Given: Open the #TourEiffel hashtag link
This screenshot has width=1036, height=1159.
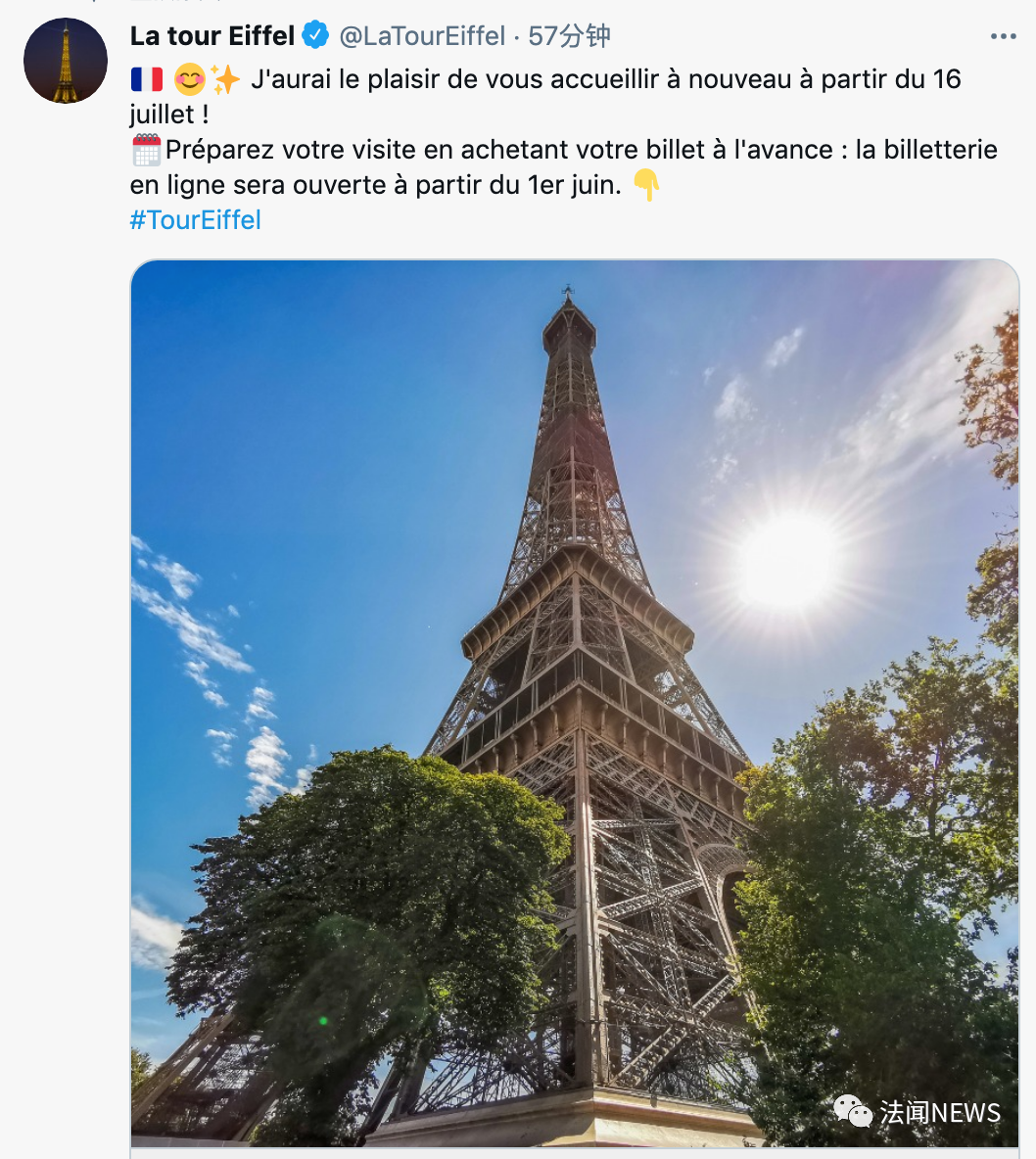Looking at the screenshot, I should click(196, 220).
